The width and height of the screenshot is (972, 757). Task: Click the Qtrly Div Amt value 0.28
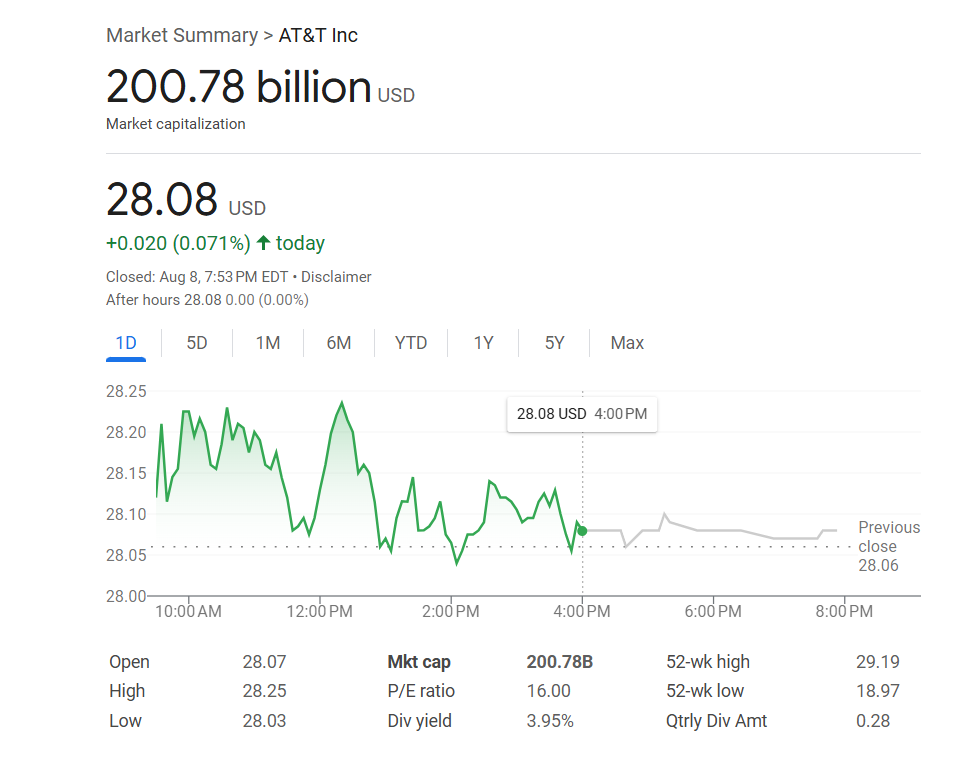click(x=873, y=720)
